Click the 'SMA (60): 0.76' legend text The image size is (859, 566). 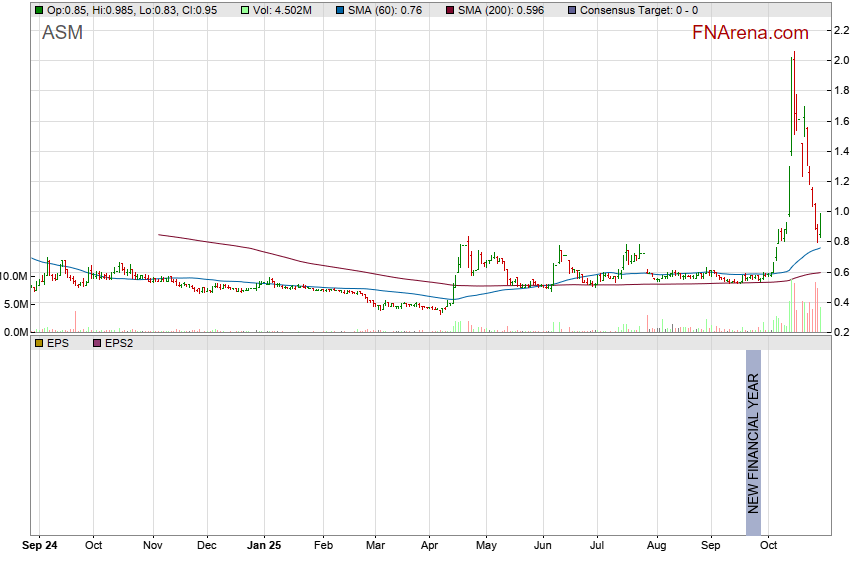pyautogui.click(x=385, y=10)
